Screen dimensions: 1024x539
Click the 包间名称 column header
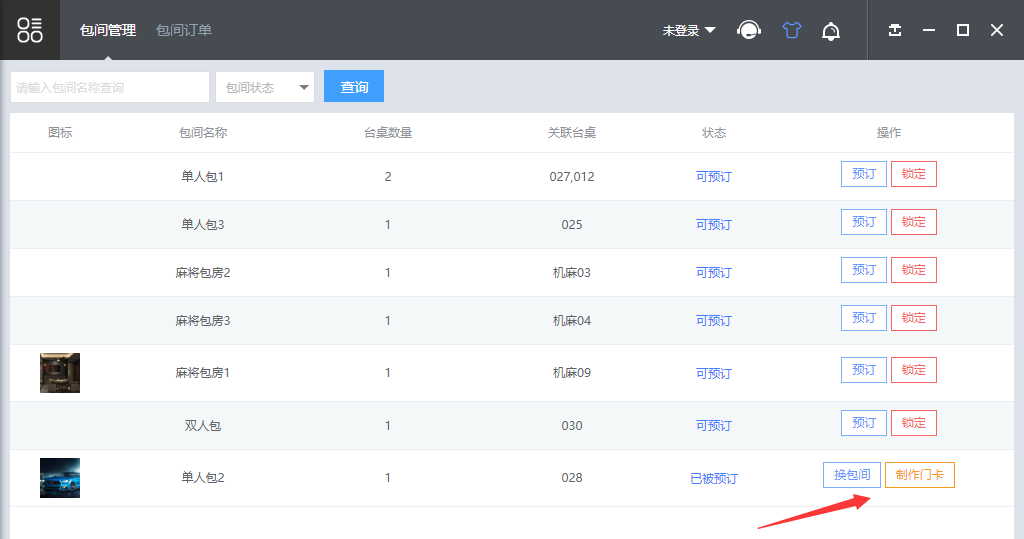pos(202,133)
